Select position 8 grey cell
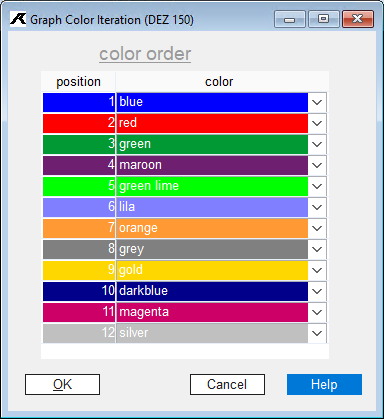The image size is (384, 419). tap(79, 249)
